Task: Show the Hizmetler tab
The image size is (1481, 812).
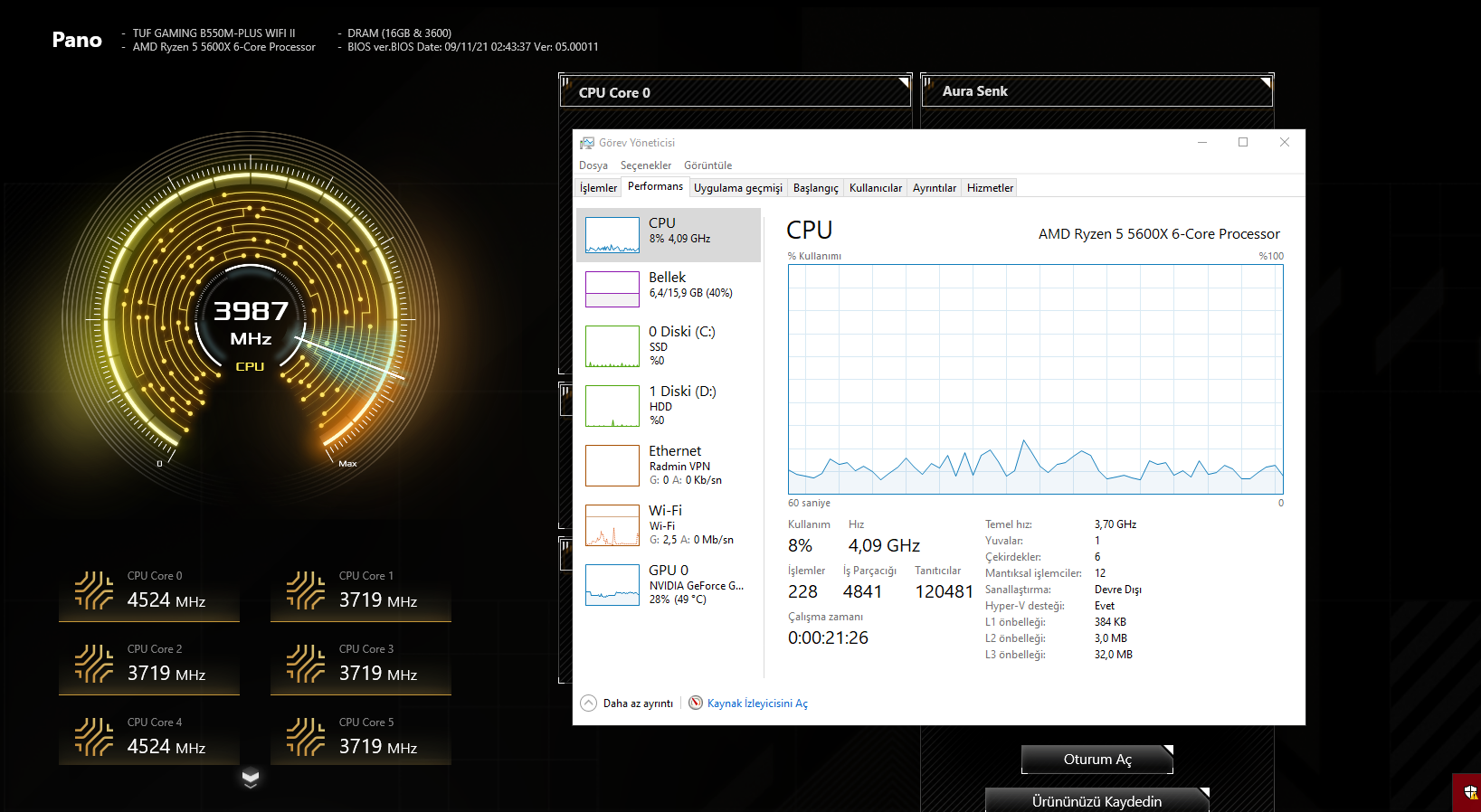Action: coord(990,188)
